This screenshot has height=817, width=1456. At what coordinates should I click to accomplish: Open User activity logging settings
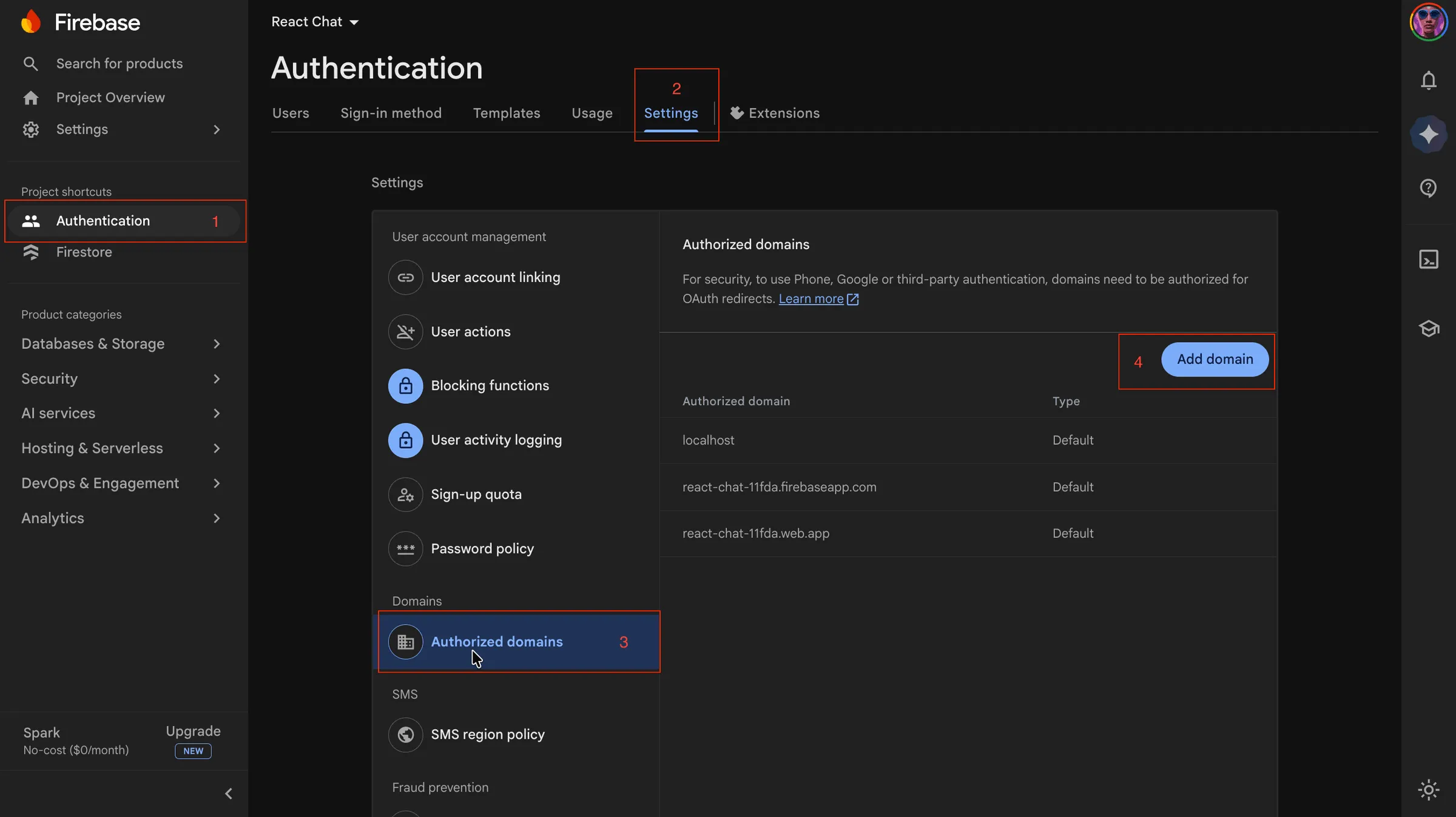coord(516,440)
